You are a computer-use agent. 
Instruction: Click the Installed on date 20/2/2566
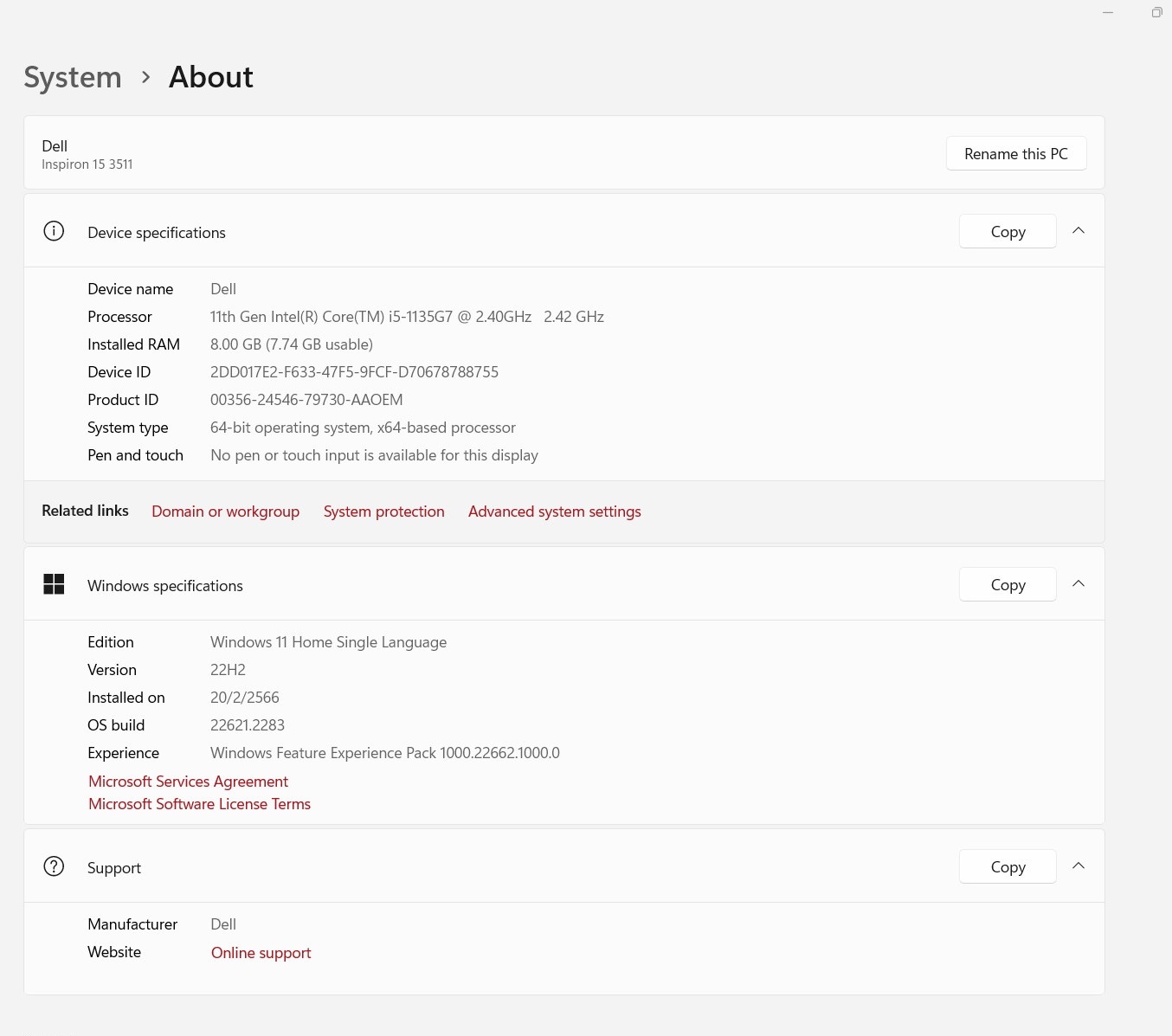[245, 698]
